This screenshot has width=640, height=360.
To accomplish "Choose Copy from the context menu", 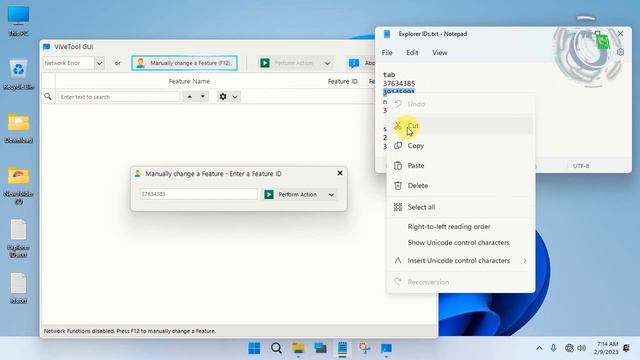I will tap(460, 146).
